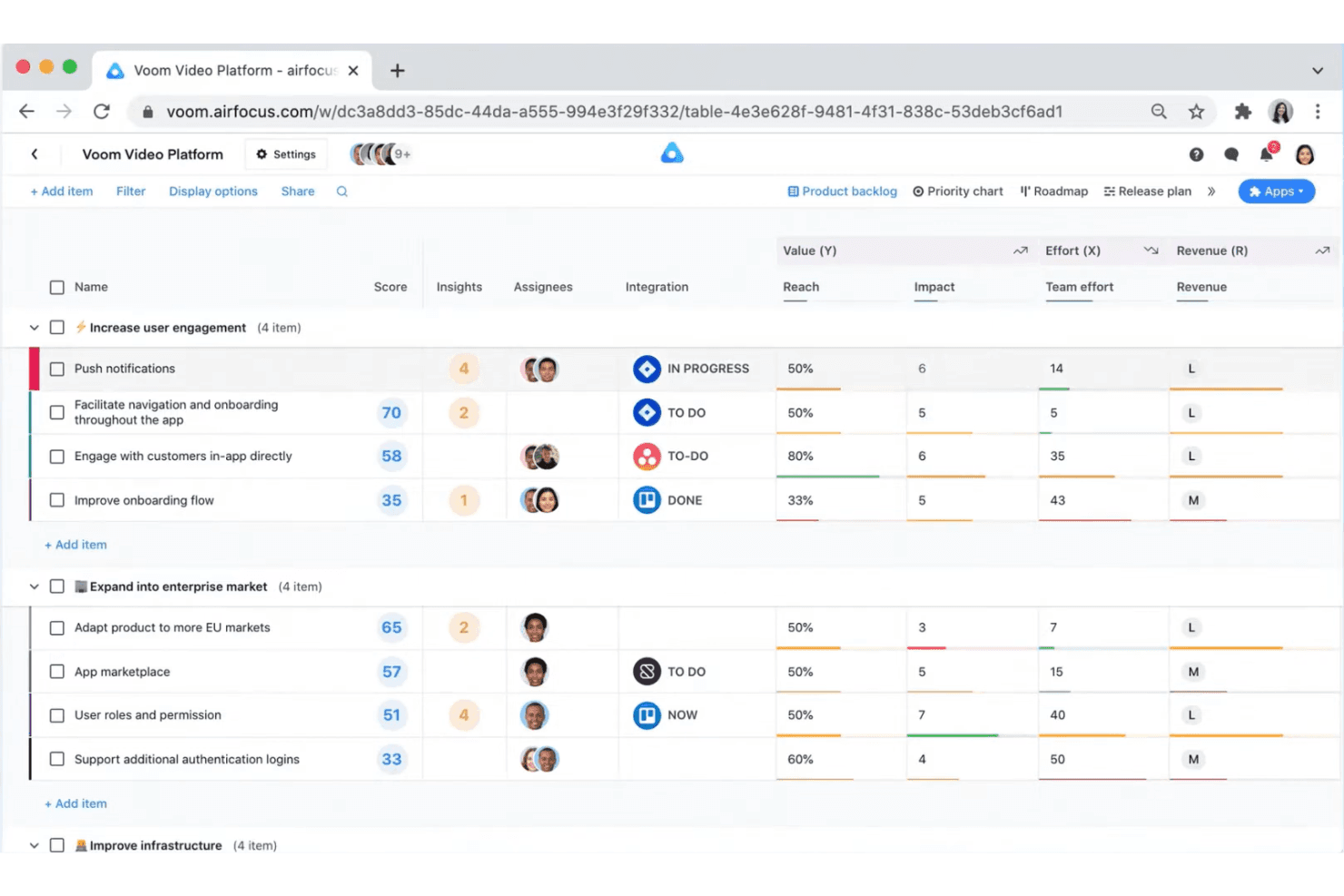Click the search icon next to Share
1344x896 pixels.
pyautogui.click(x=342, y=192)
